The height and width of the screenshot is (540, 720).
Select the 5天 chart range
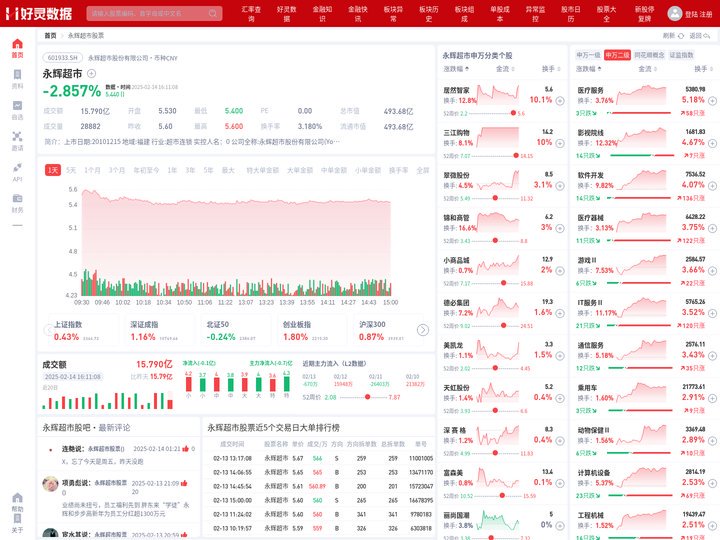click(x=71, y=170)
